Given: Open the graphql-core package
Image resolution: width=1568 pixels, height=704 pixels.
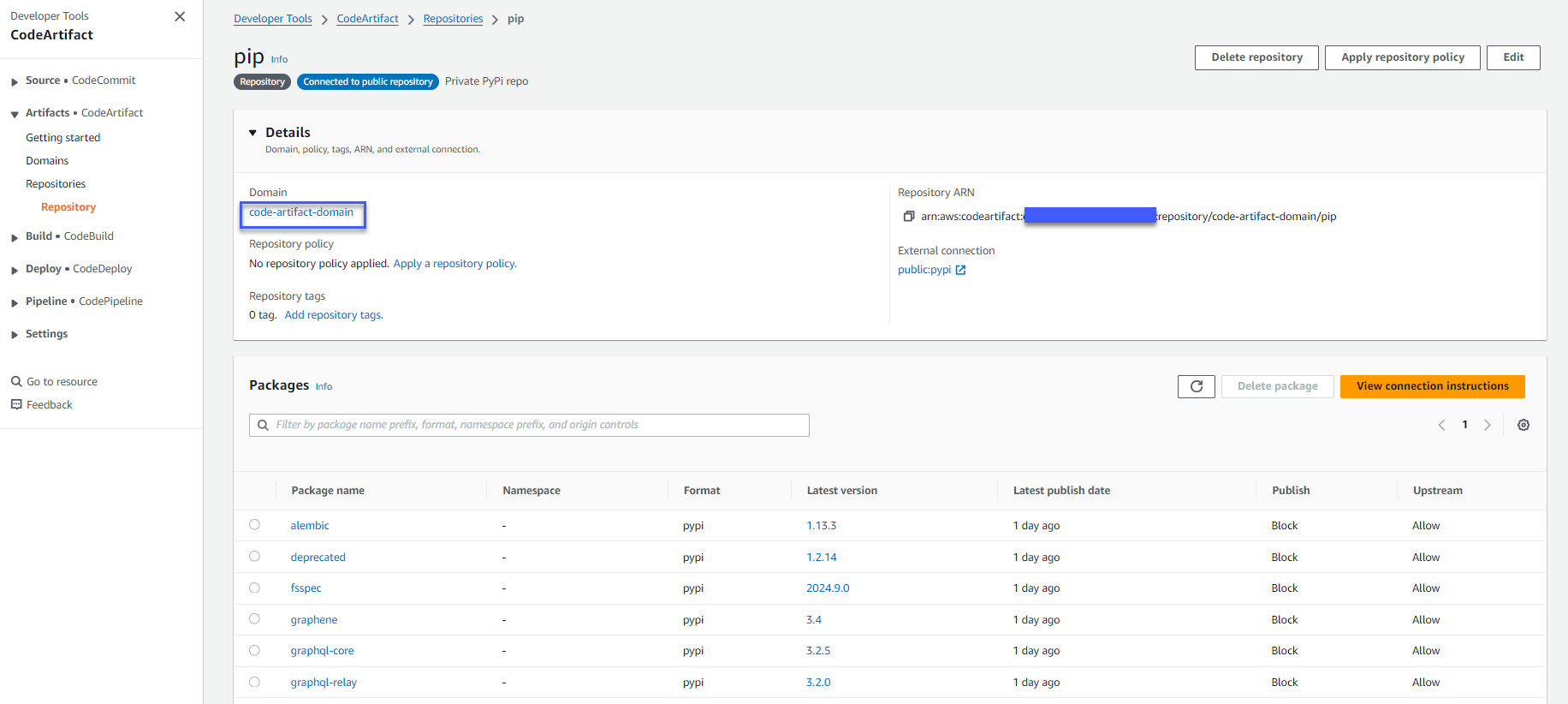Looking at the screenshot, I should pos(322,651).
